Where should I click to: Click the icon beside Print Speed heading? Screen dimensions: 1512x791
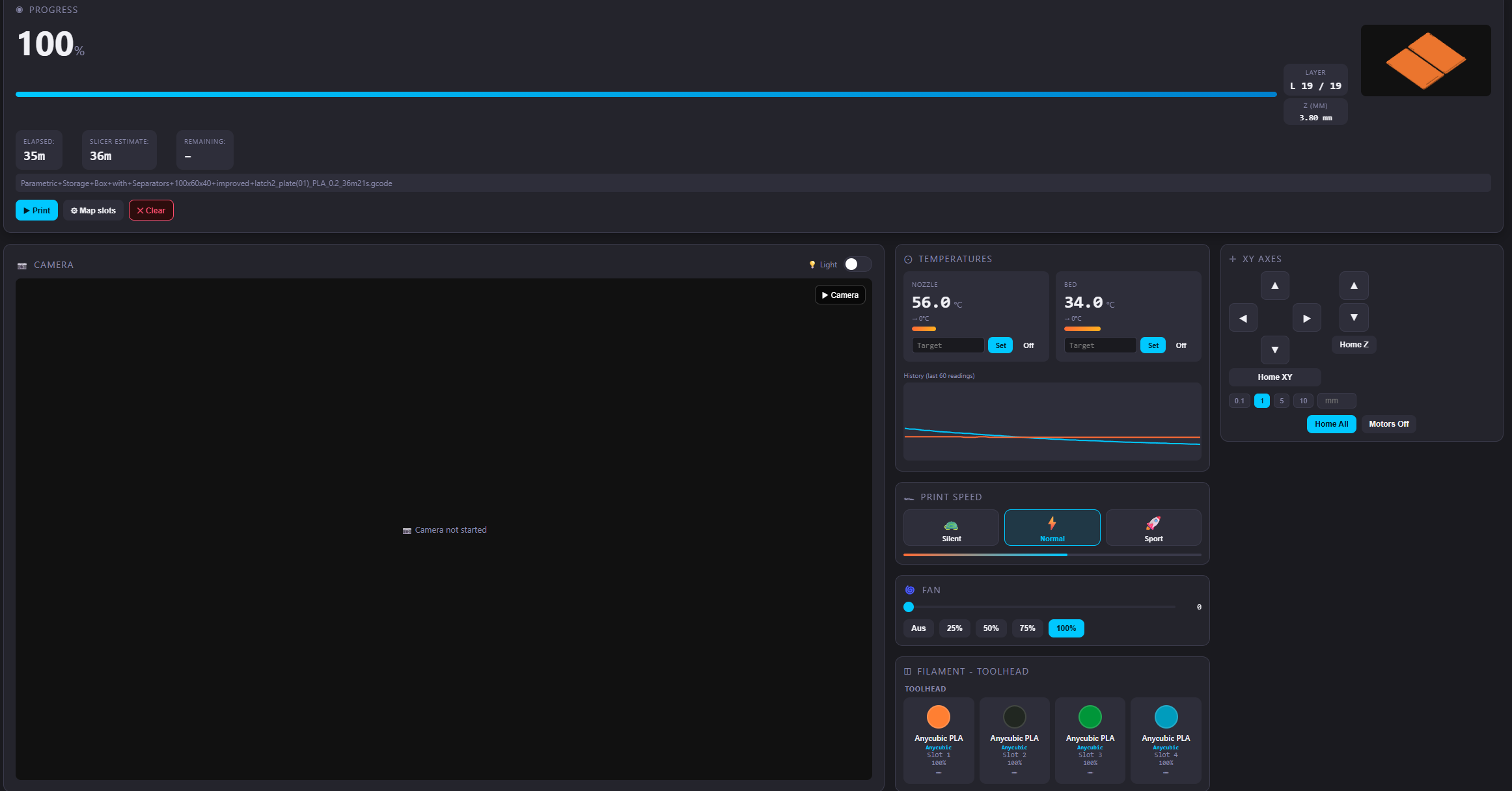[909, 498]
